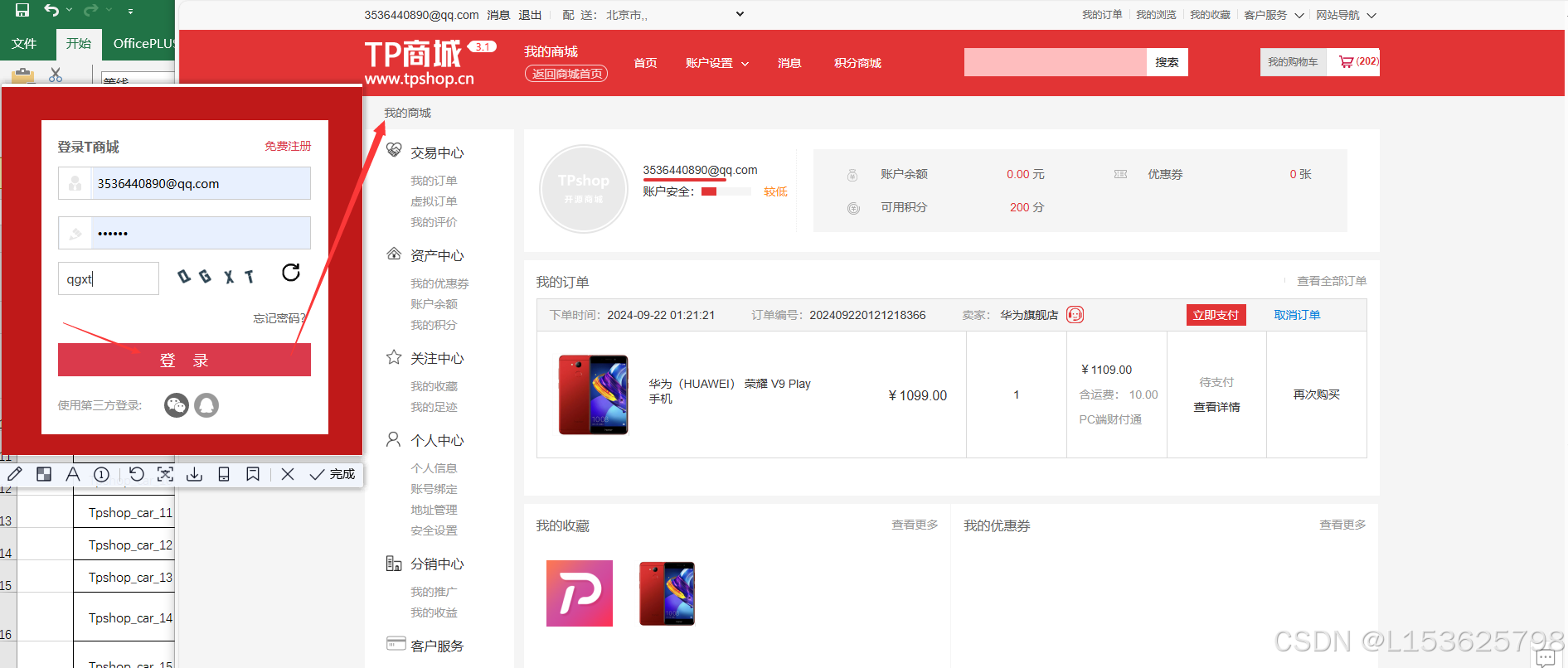Expand 账户设置 menu
The image size is (1568, 668).
pyautogui.click(x=716, y=63)
